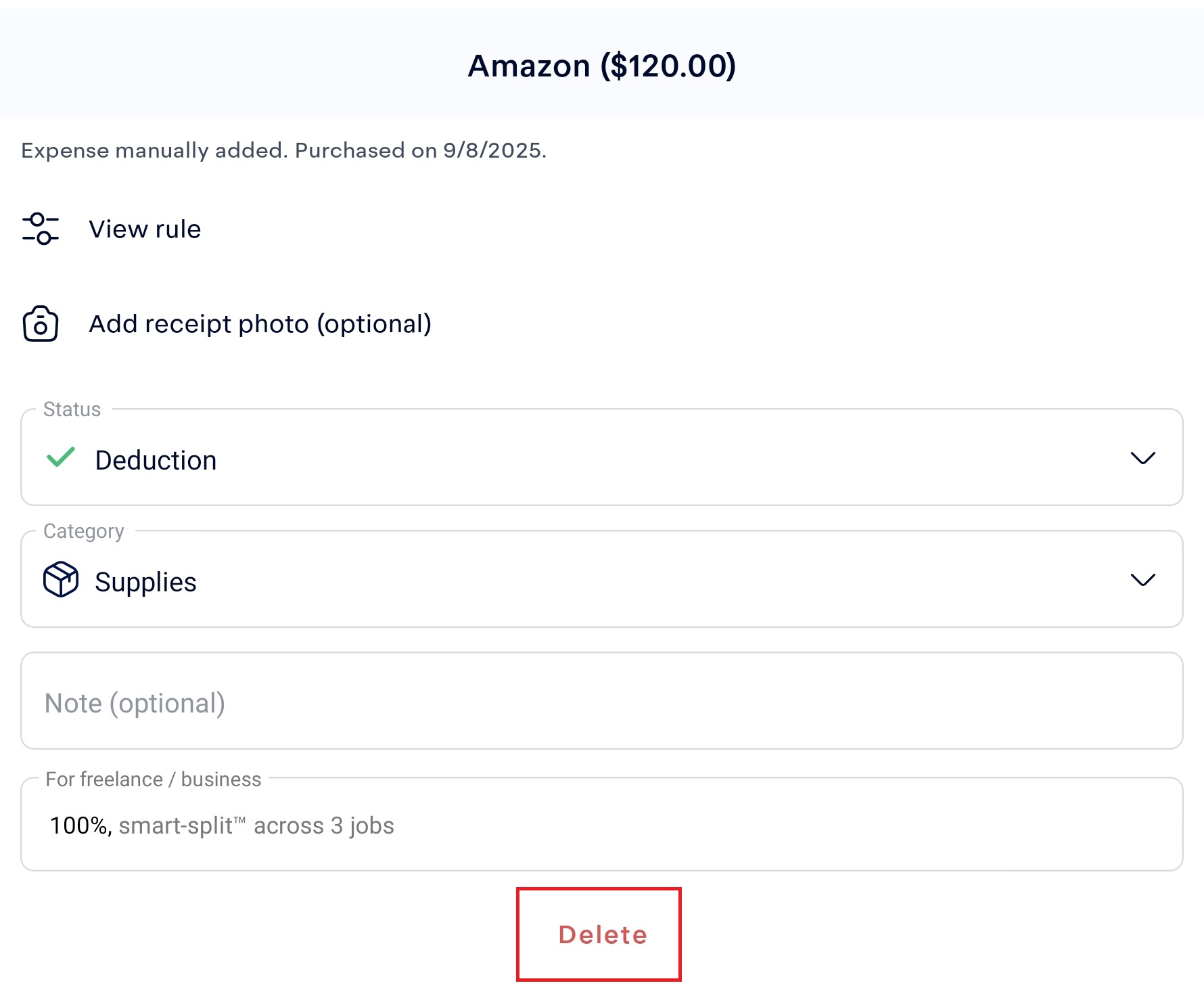Image resolution: width=1204 pixels, height=998 pixels.
Task: Click the smart-split across 3 jobs text
Action: pyautogui.click(x=256, y=826)
